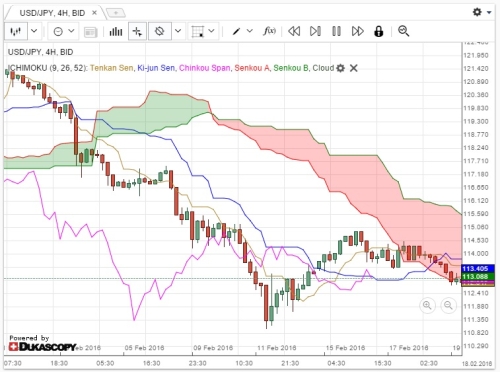Toggle the auto-shift rotate icon
This screenshot has height=372, width=500.
point(160,31)
